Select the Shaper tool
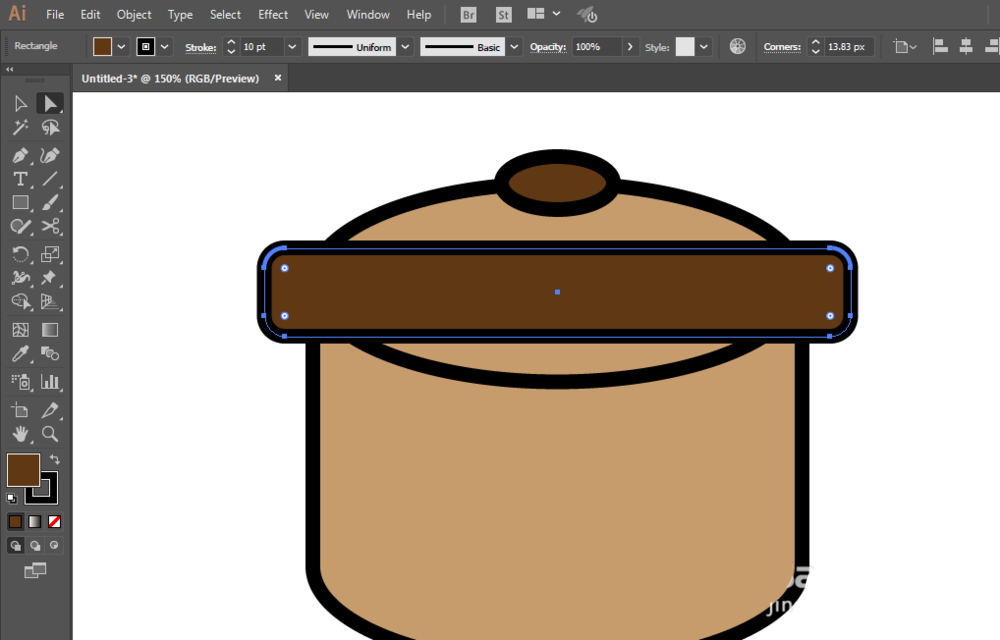The height and width of the screenshot is (640, 1000). pos(20,226)
